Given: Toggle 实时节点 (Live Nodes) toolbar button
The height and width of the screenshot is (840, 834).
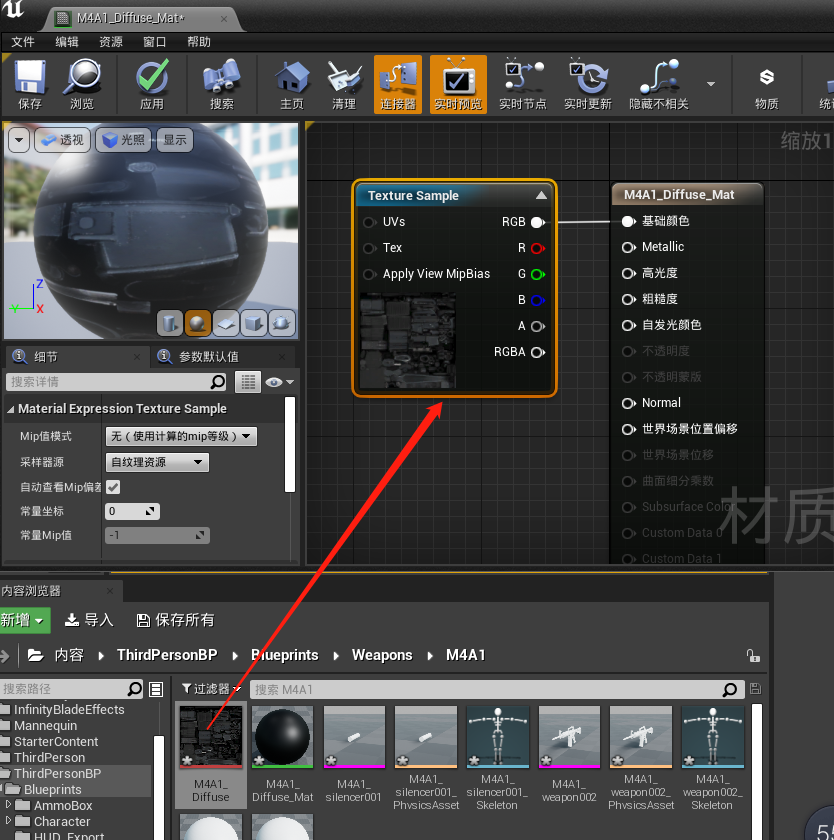Looking at the screenshot, I should coord(523,84).
